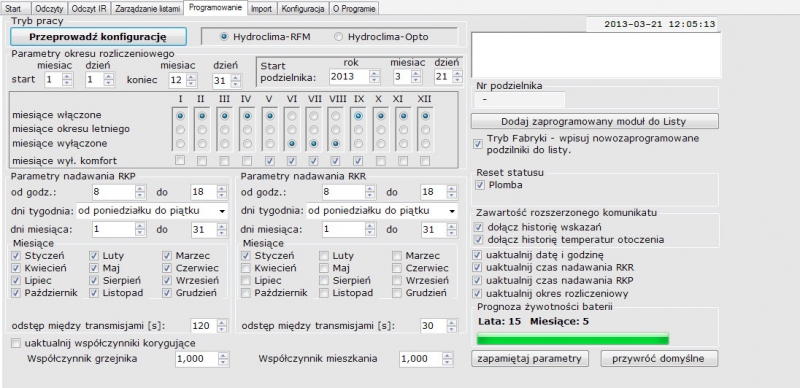Click RKR dni miesiąca end field

(439, 230)
